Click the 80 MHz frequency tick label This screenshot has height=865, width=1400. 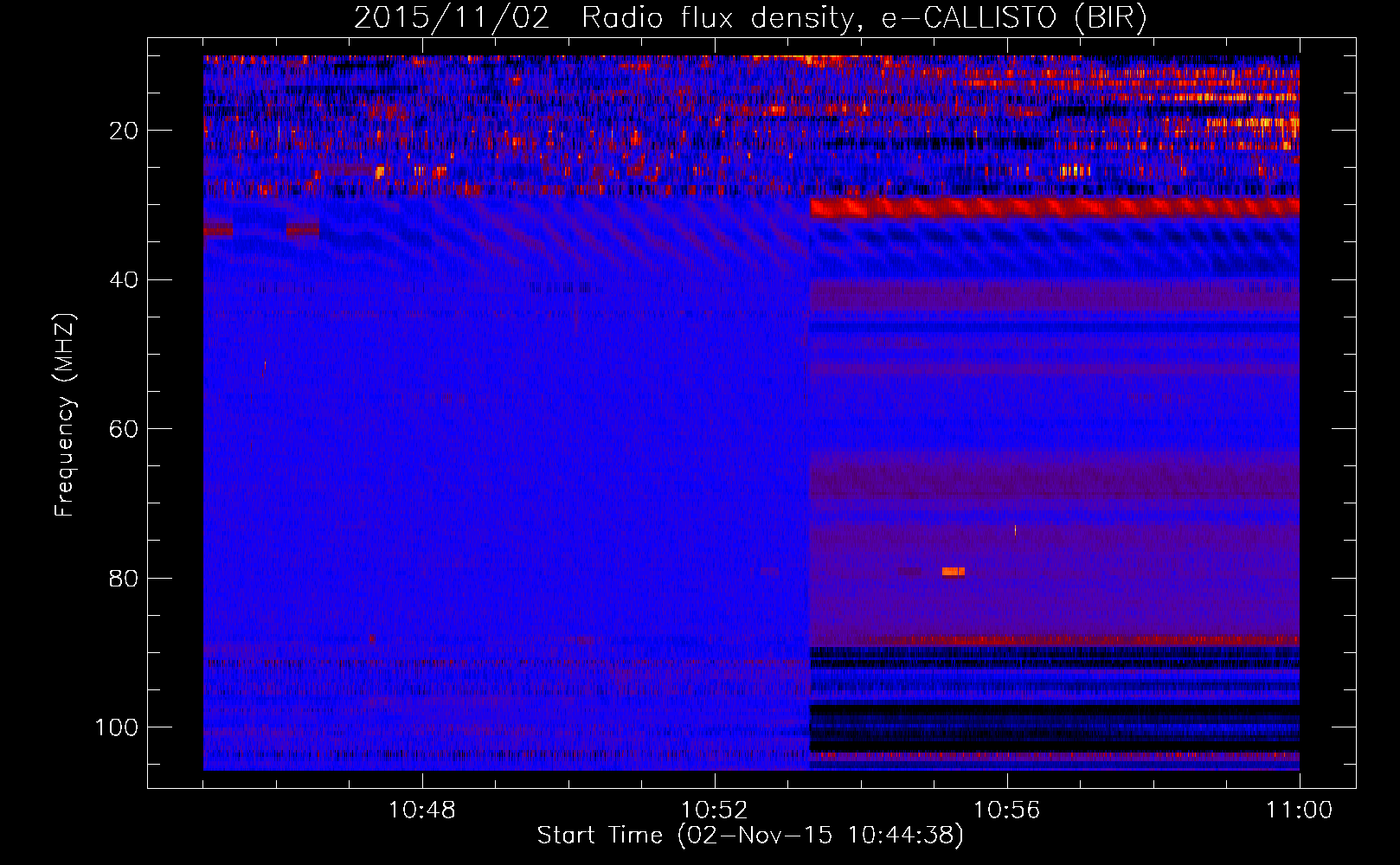(x=125, y=578)
